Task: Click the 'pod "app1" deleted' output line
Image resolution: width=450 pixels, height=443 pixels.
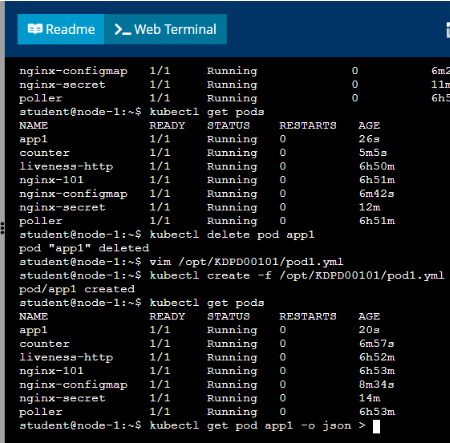Action: tap(84, 248)
